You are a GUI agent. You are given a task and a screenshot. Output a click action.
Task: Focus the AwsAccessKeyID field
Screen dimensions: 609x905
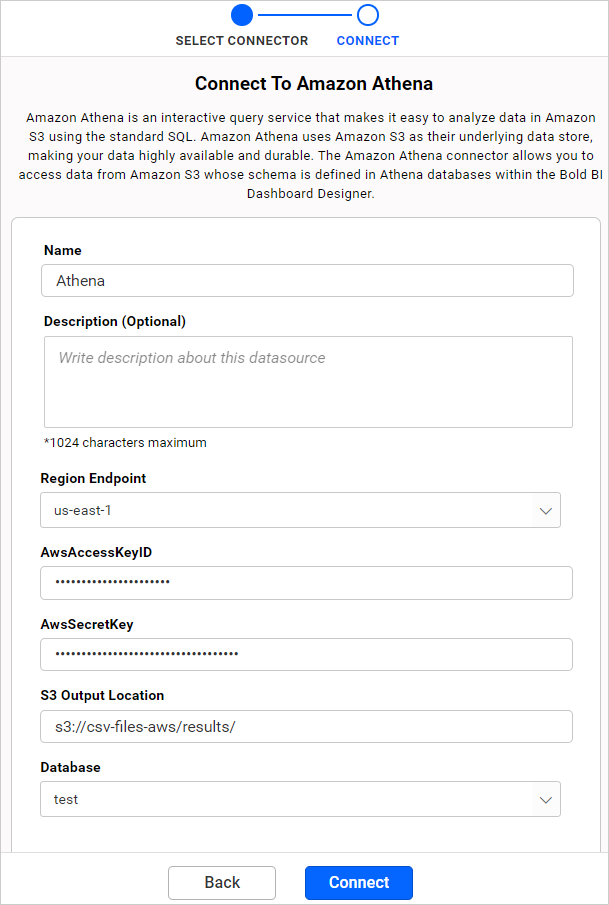pos(307,583)
